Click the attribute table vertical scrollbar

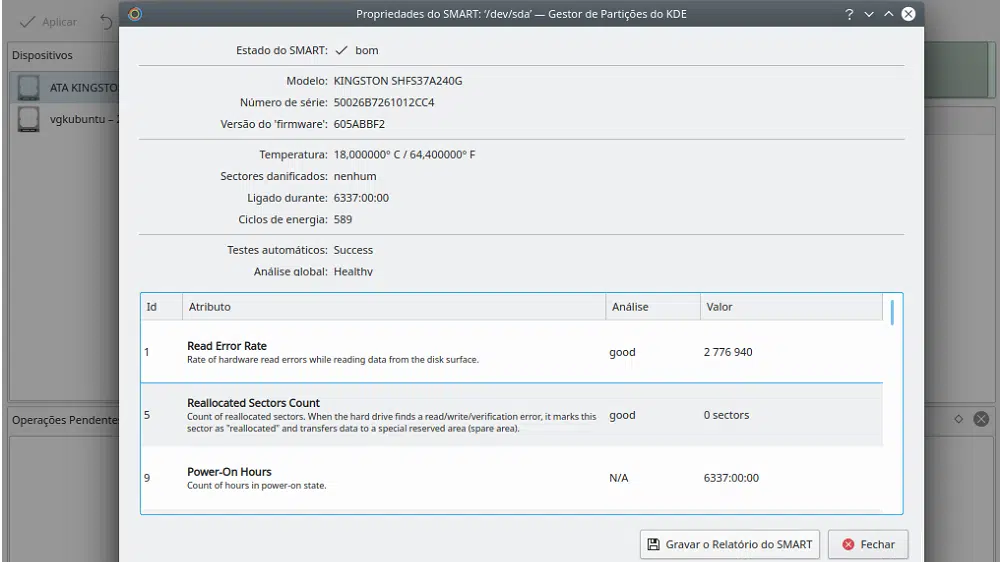pyautogui.click(x=892, y=313)
